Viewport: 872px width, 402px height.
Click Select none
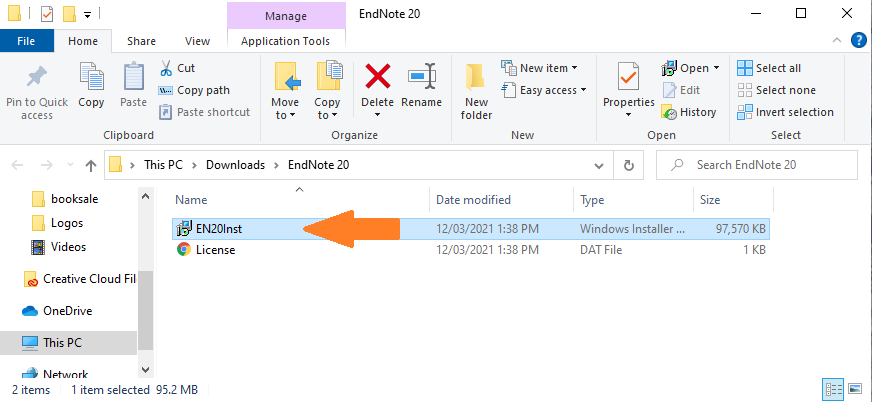[776, 90]
